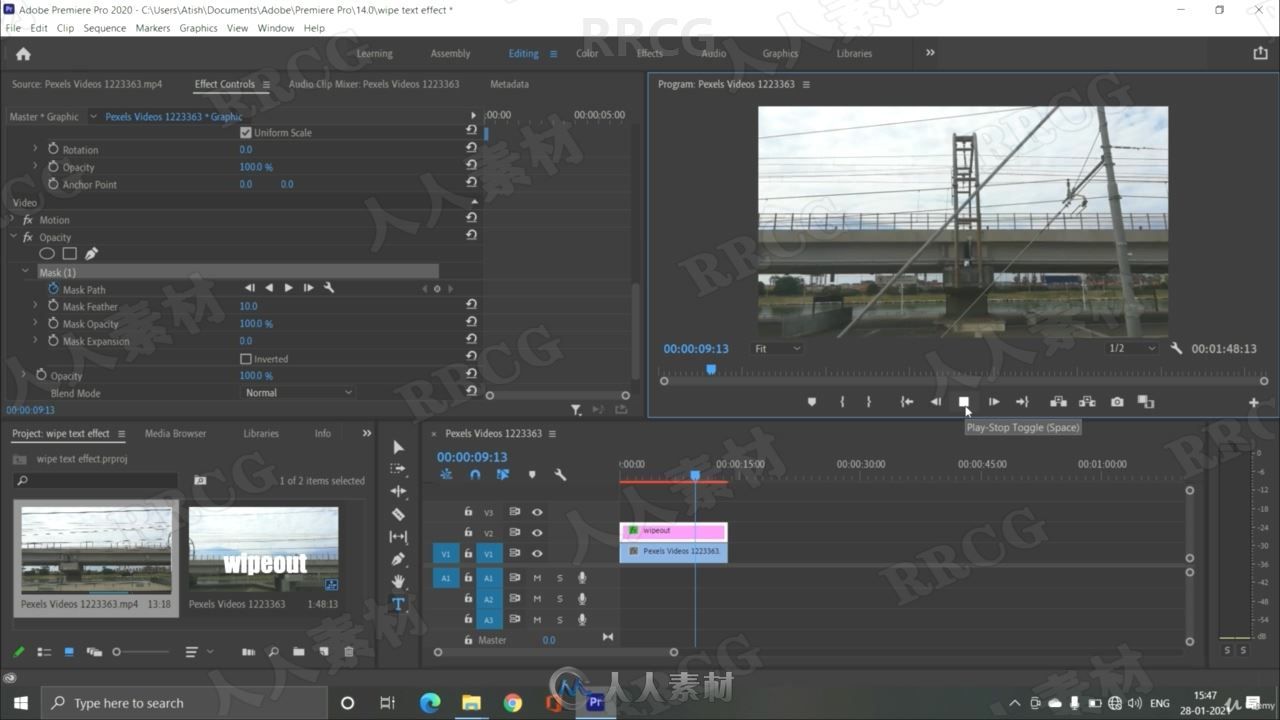Expand the Rotation property

[x=36, y=148]
